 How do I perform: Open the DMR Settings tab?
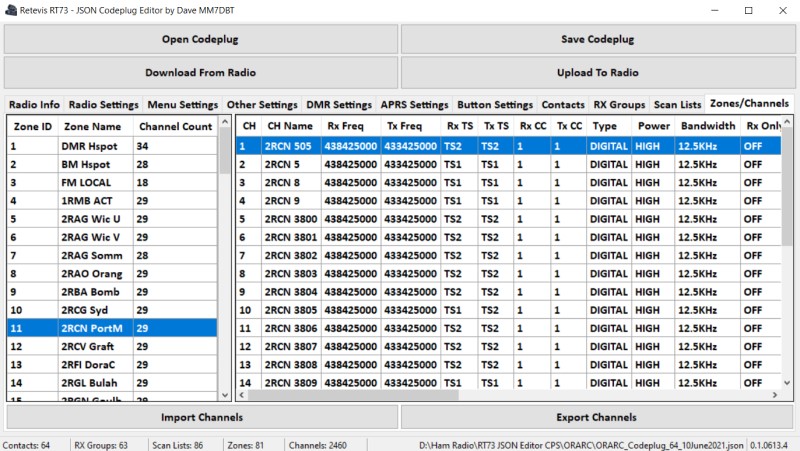click(x=339, y=105)
